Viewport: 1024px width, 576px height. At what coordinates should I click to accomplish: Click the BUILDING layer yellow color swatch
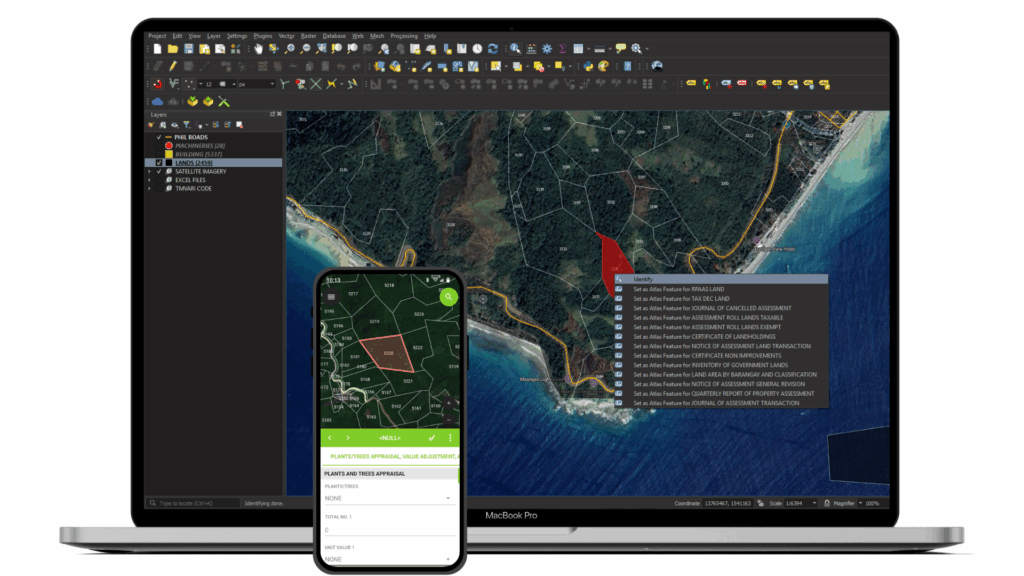pyautogui.click(x=167, y=154)
